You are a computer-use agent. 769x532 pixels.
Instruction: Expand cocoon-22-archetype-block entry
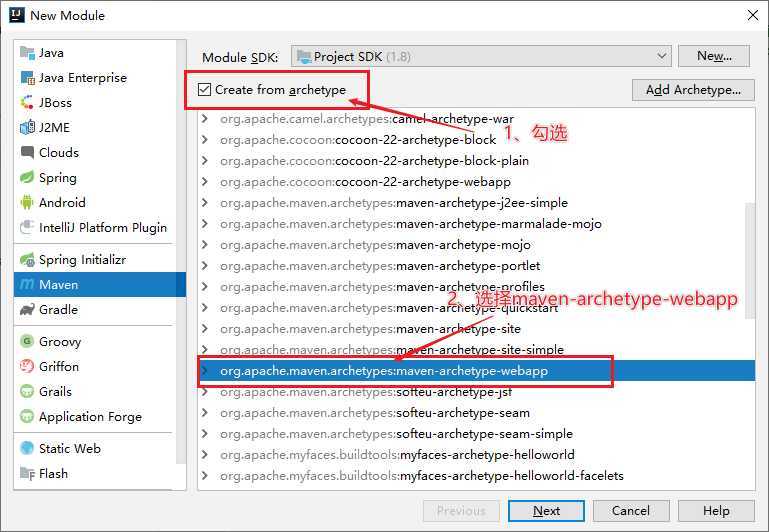(205, 140)
